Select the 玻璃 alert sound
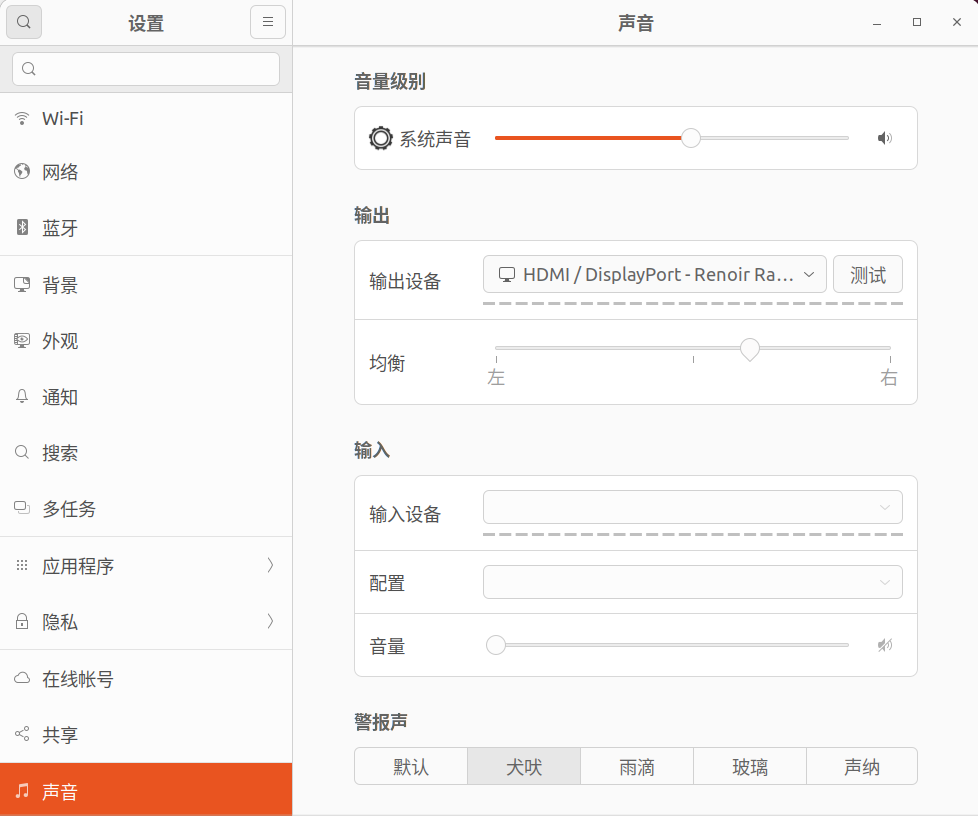Image resolution: width=978 pixels, height=816 pixels. pos(750,766)
